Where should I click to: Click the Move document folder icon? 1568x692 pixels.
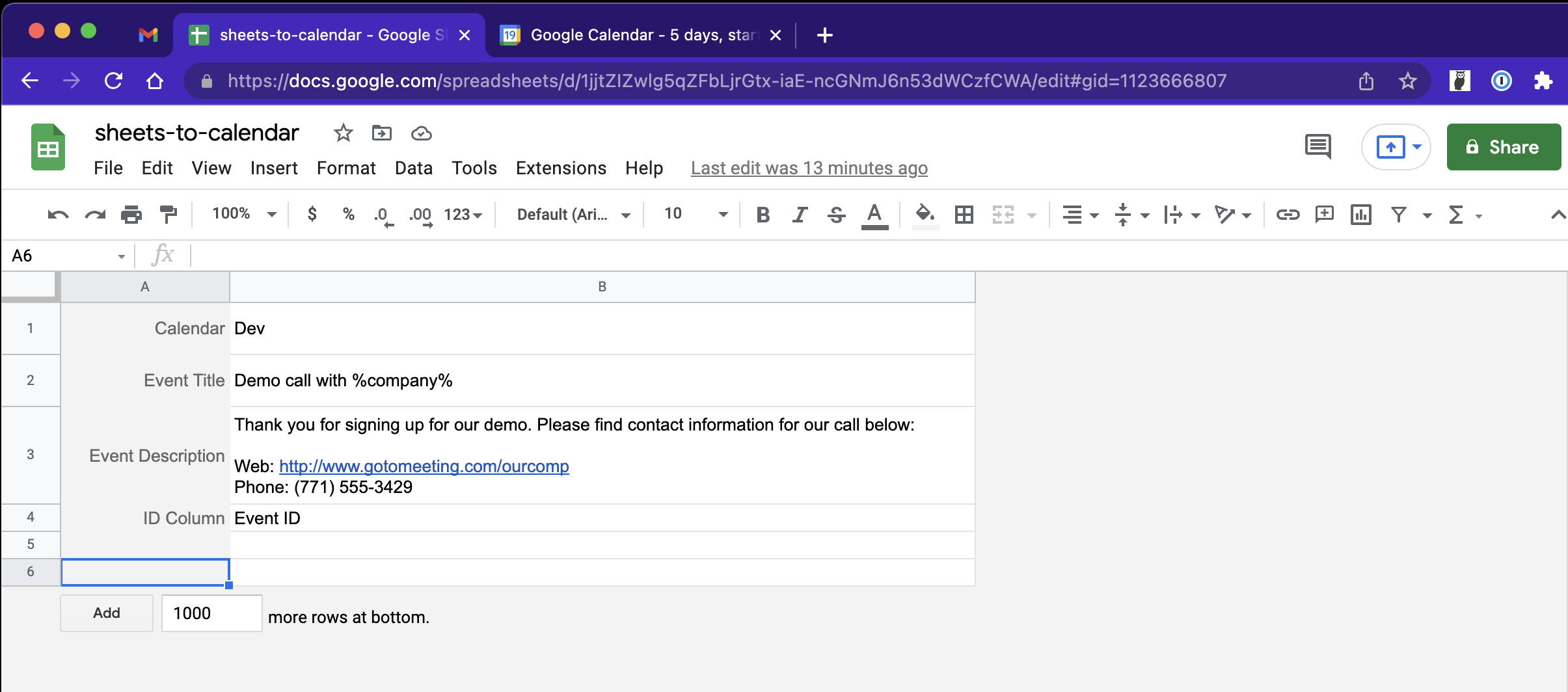[382, 133]
